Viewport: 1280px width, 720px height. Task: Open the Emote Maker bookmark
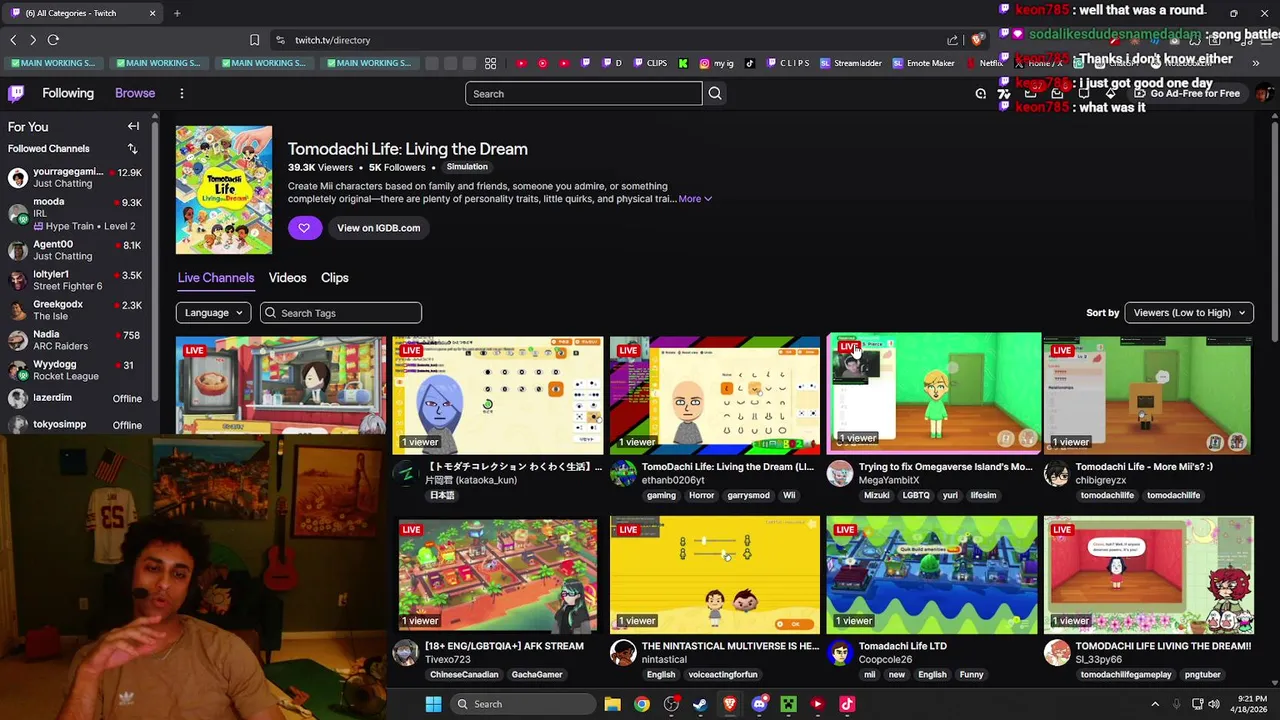coord(924,63)
